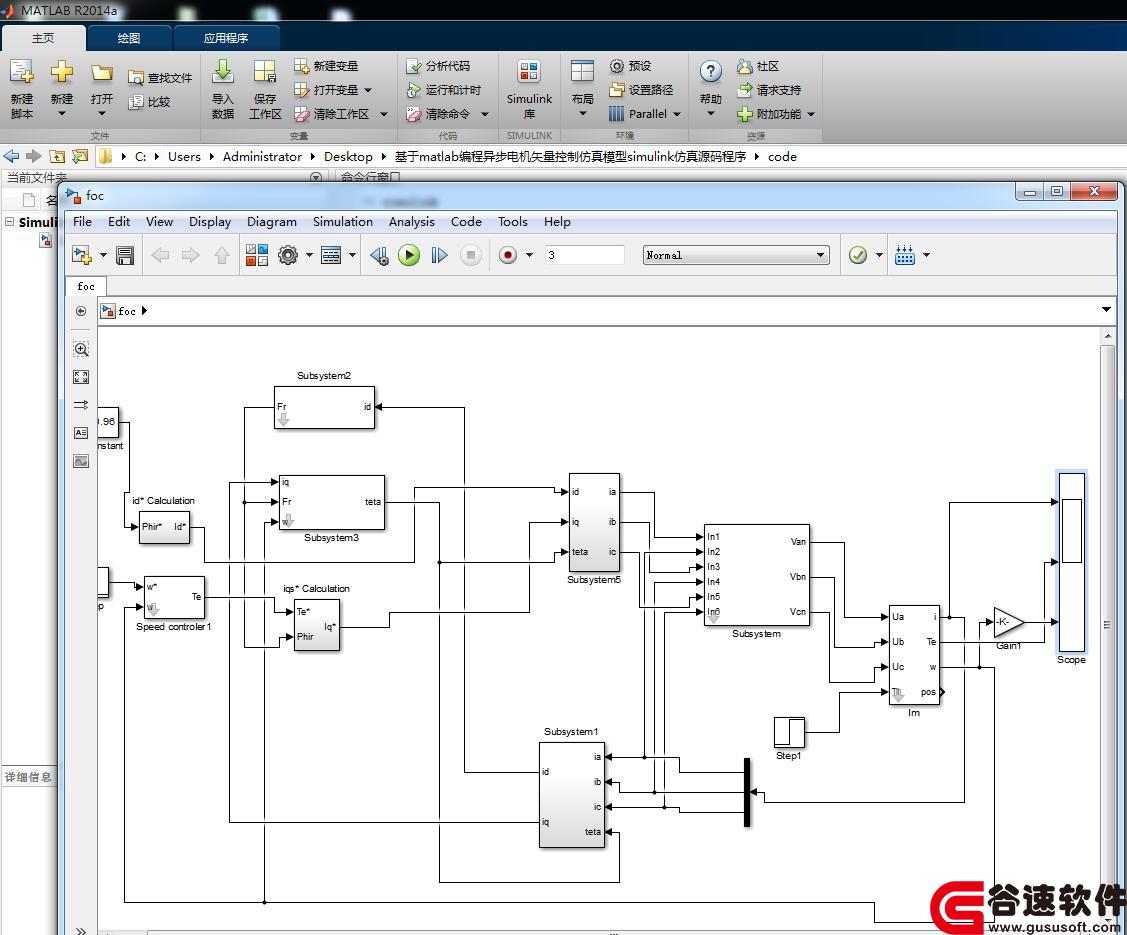Open Model Configuration Parameters gear
The width and height of the screenshot is (1127, 935).
coord(288,255)
